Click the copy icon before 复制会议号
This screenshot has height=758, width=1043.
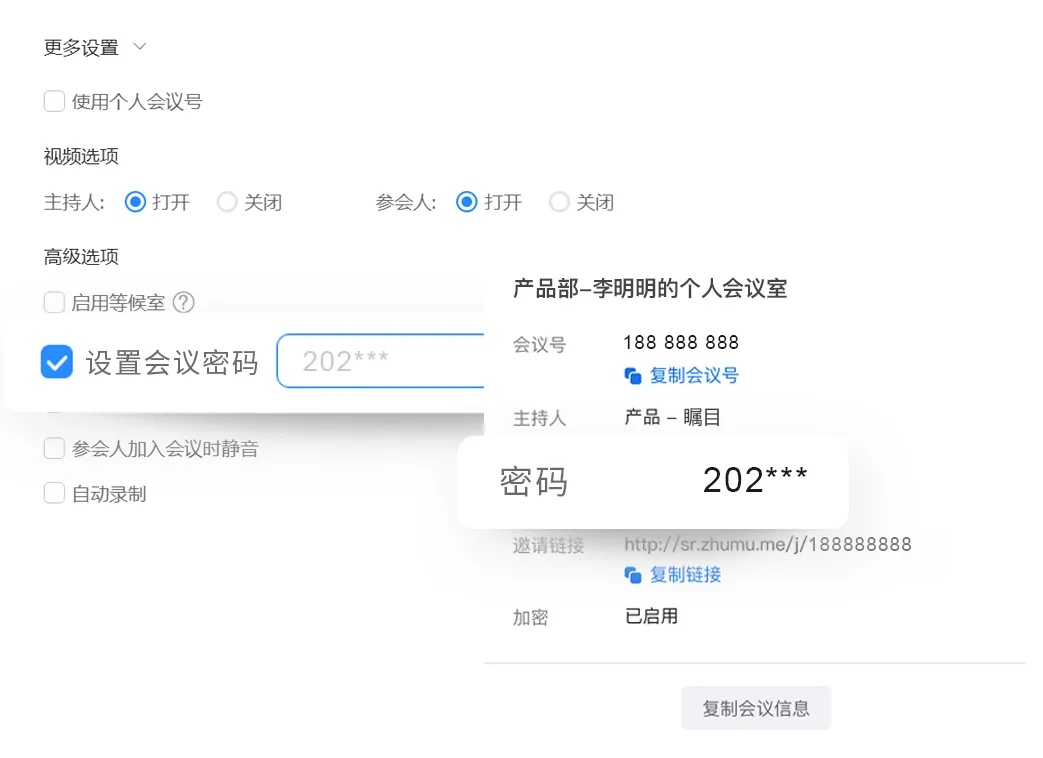(x=632, y=376)
